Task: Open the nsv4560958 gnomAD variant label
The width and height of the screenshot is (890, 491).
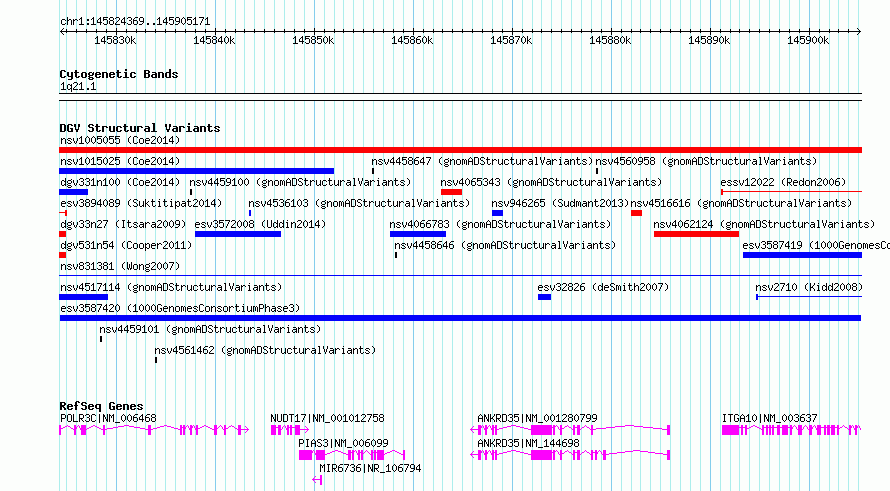Action: click(706, 161)
